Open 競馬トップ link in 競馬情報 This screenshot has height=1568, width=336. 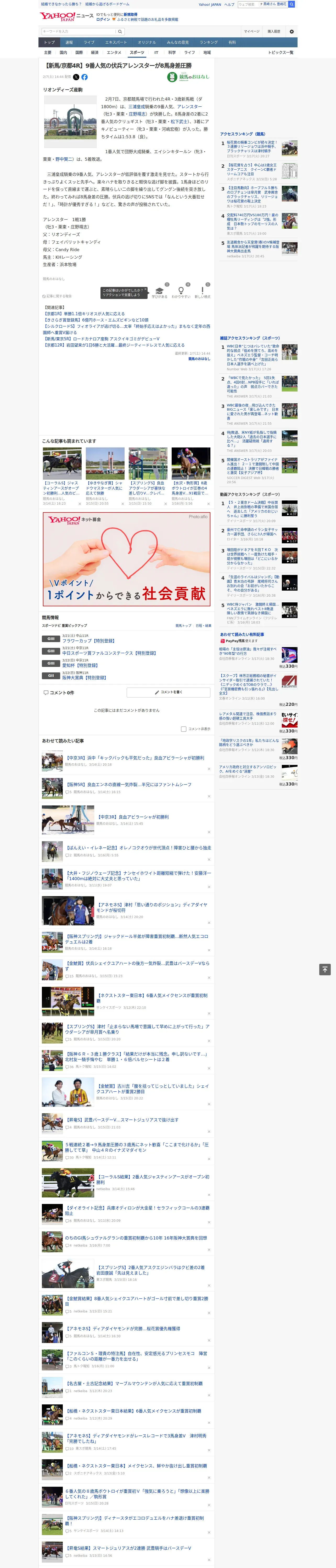183,625
